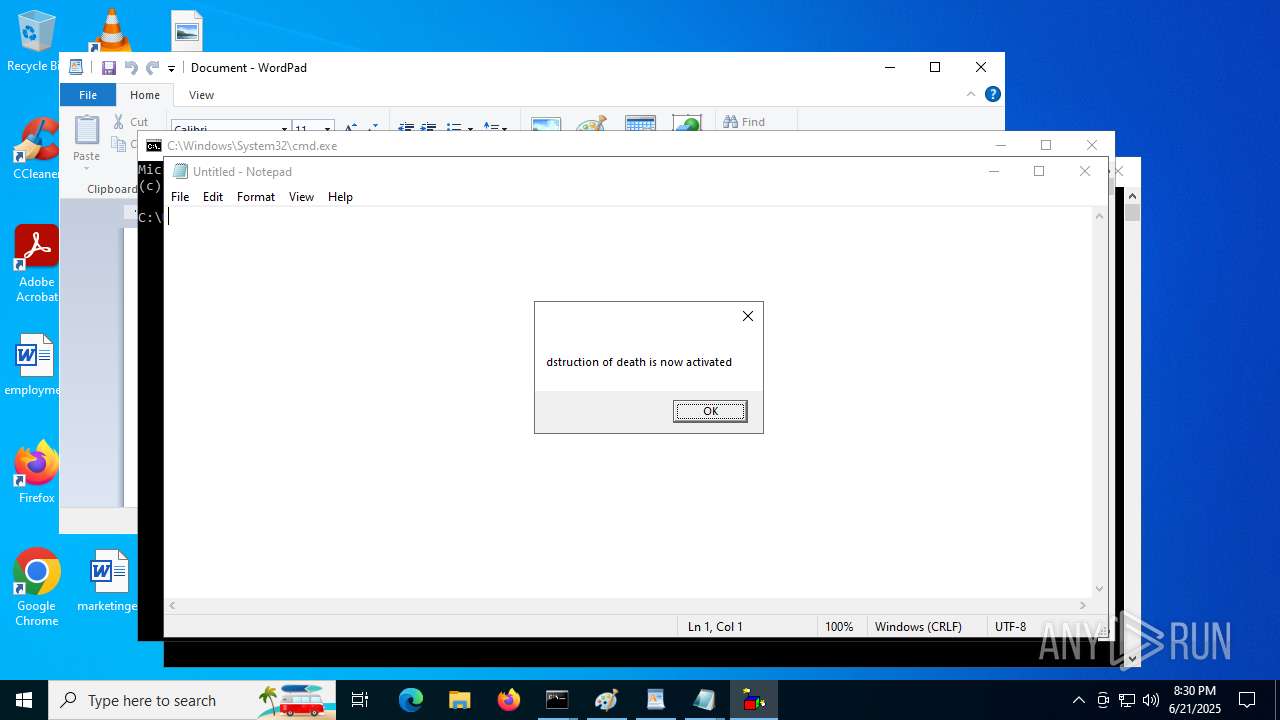
Task: Open Notepad's Edit menu
Action: [x=213, y=197]
